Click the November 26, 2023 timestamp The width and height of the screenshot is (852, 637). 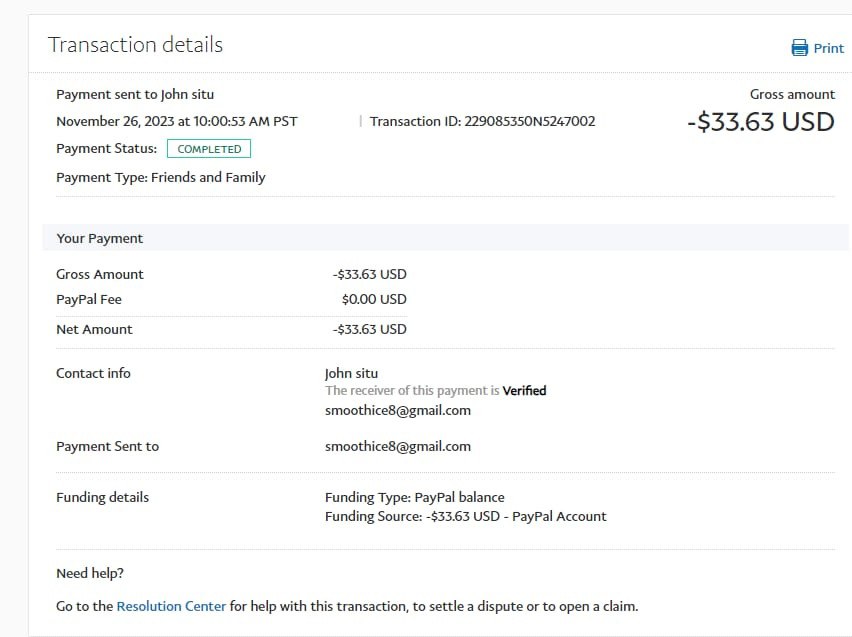(176, 121)
